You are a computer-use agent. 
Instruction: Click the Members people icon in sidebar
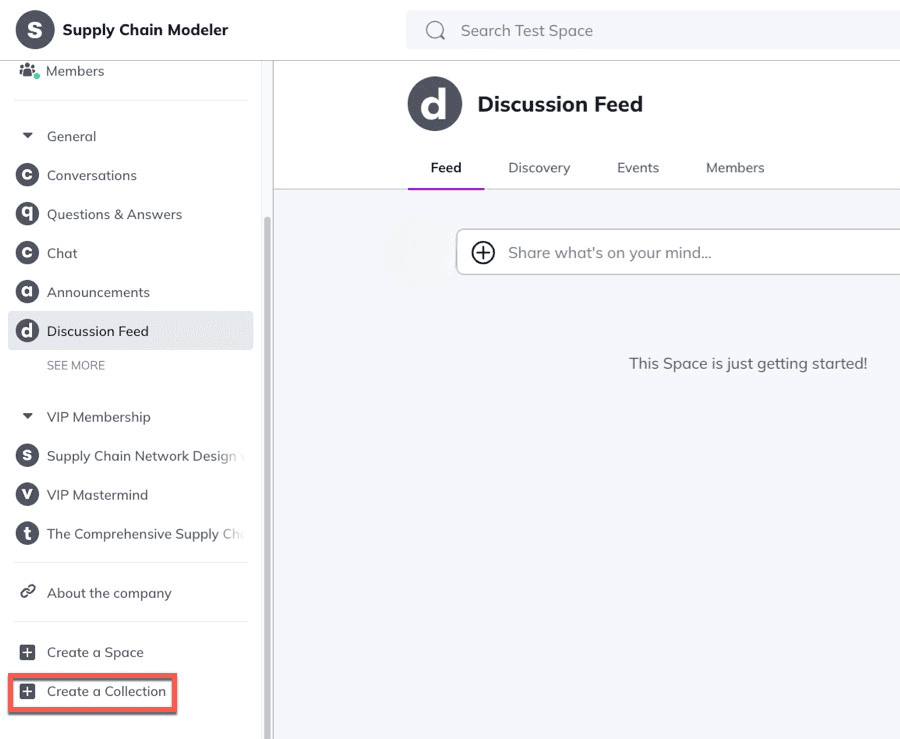28,71
